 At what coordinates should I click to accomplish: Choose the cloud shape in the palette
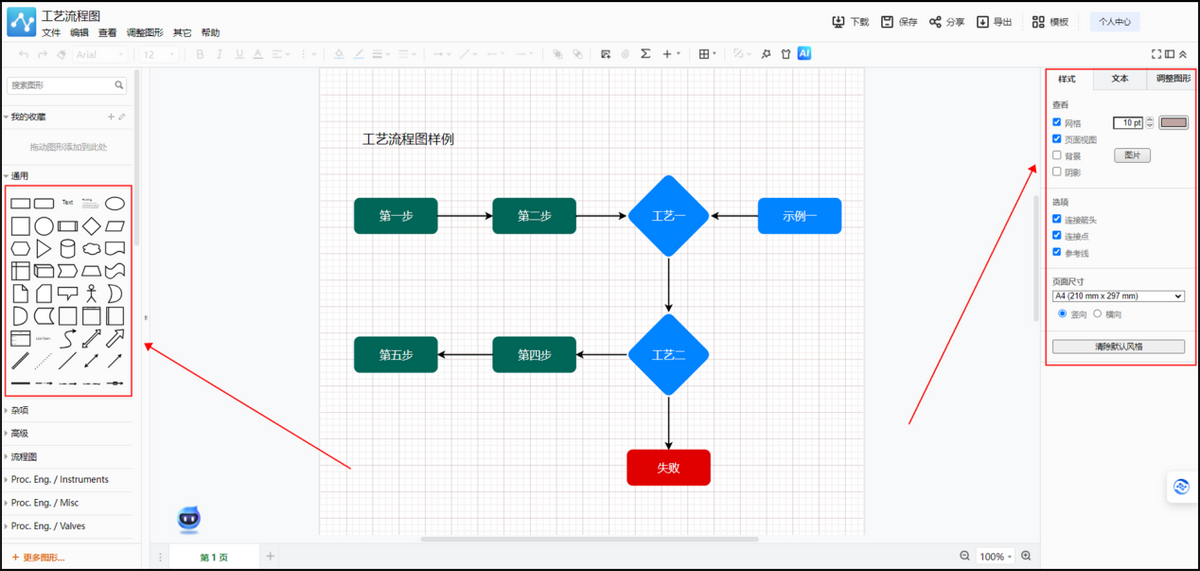pyautogui.click(x=91, y=248)
